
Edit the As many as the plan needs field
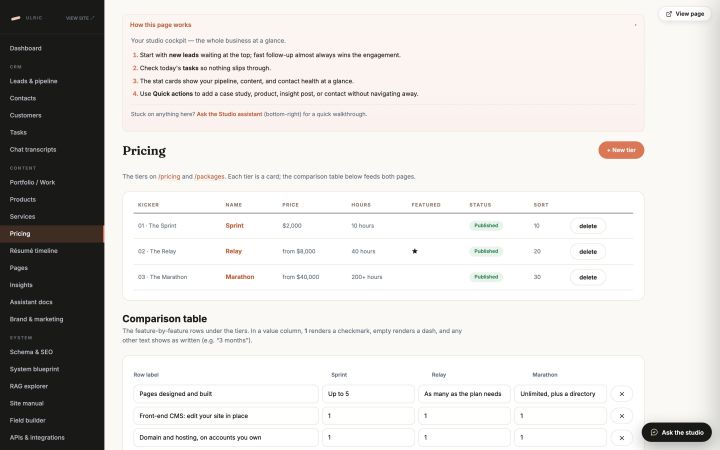464,394
